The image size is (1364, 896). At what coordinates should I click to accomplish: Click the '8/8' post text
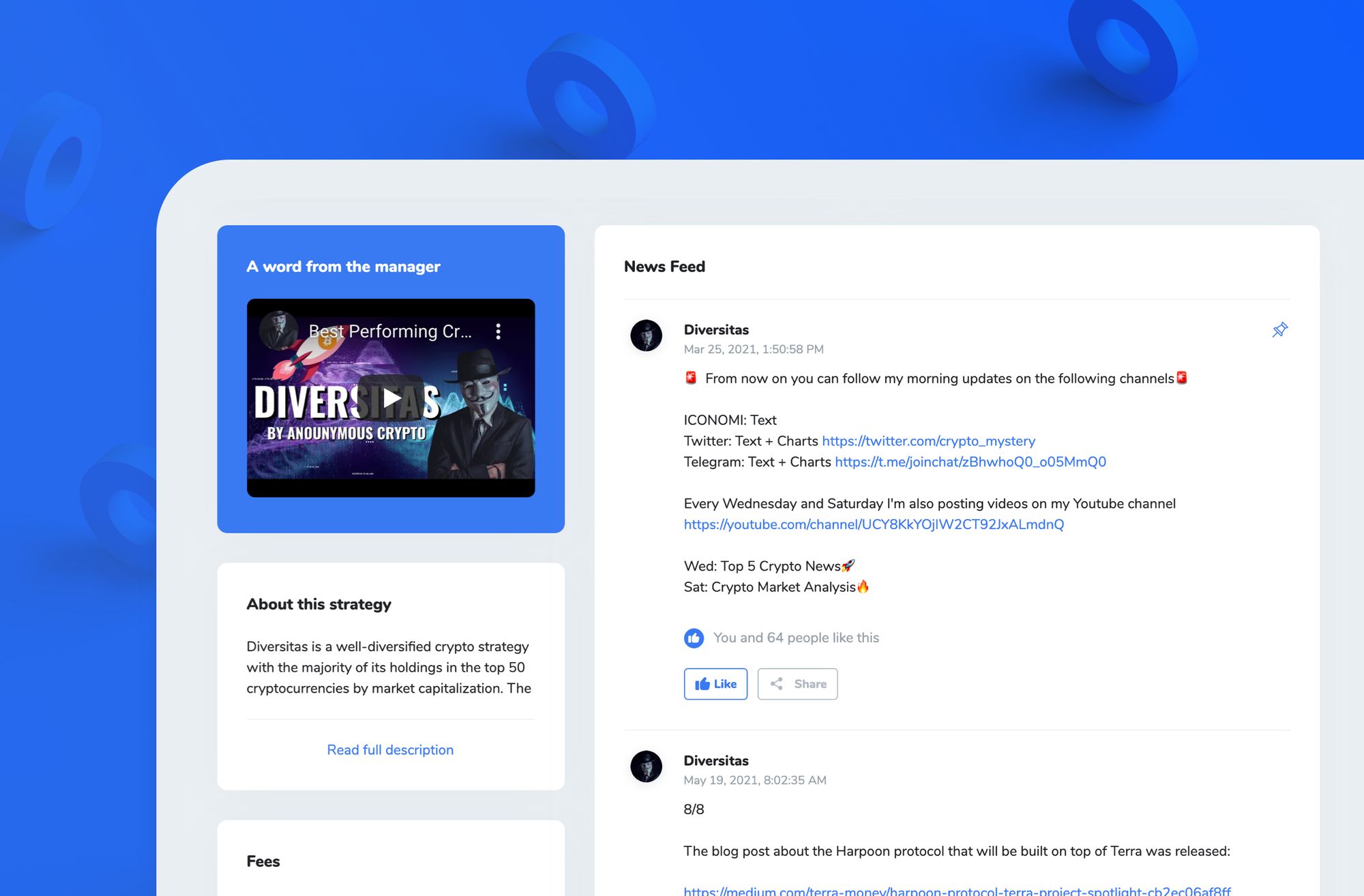coord(694,809)
